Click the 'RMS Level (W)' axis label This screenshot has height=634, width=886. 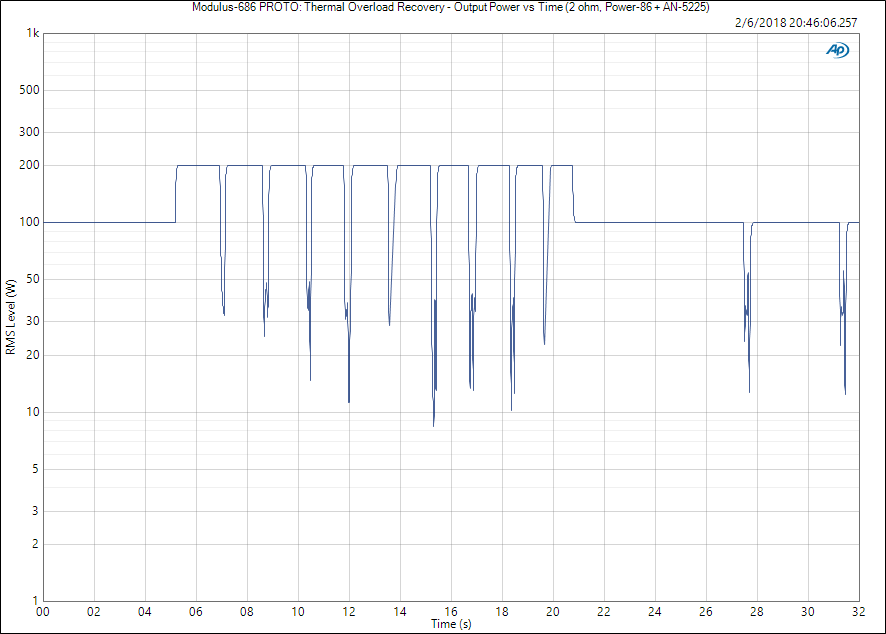[10, 317]
